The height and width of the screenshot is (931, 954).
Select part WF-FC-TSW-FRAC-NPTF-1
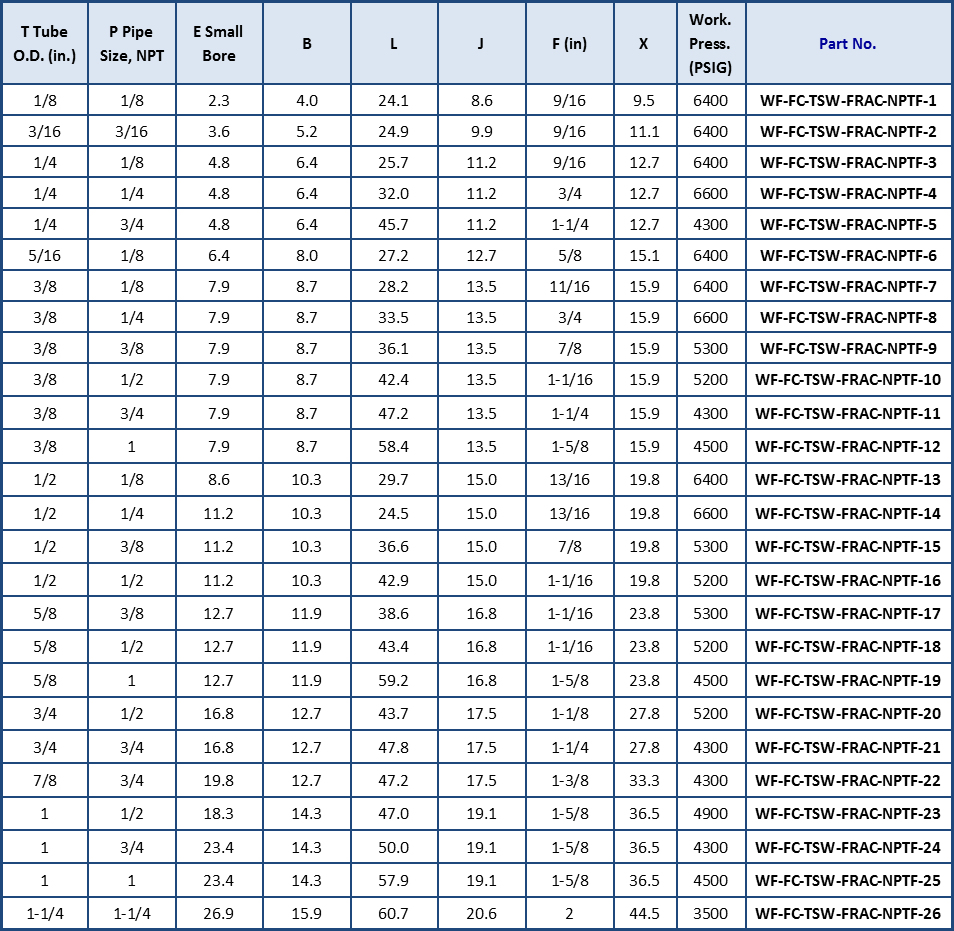pos(848,100)
